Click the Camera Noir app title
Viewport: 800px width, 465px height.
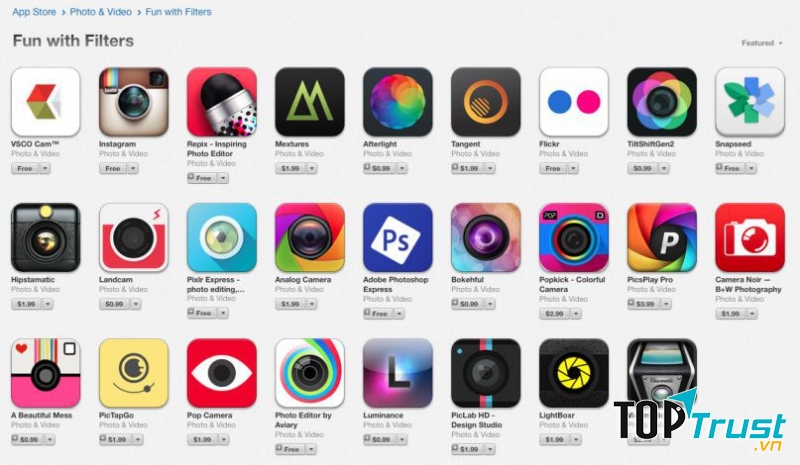tap(748, 284)
